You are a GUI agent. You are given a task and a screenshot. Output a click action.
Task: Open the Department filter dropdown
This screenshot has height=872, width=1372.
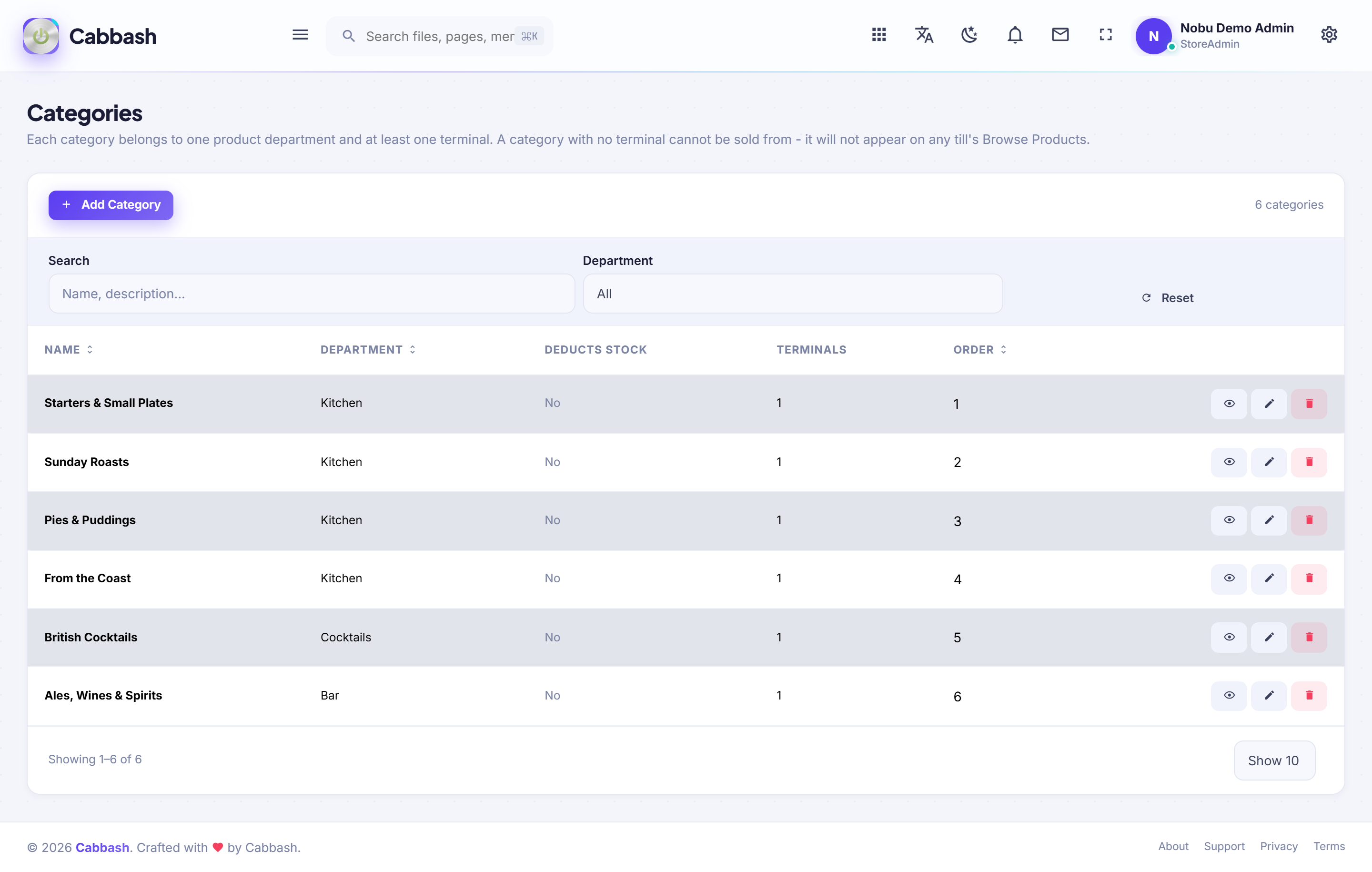(x=793, y=294)
